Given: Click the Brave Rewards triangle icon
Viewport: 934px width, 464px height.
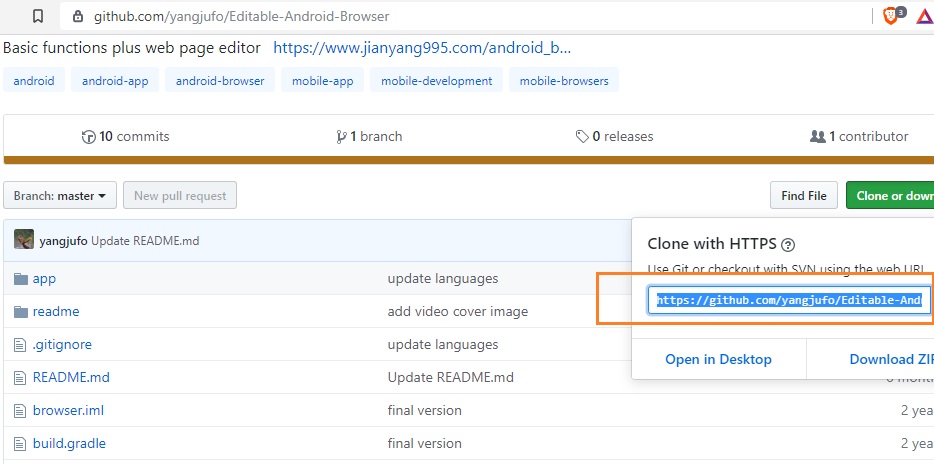Looking at the screenshot, I should point(925,17).
